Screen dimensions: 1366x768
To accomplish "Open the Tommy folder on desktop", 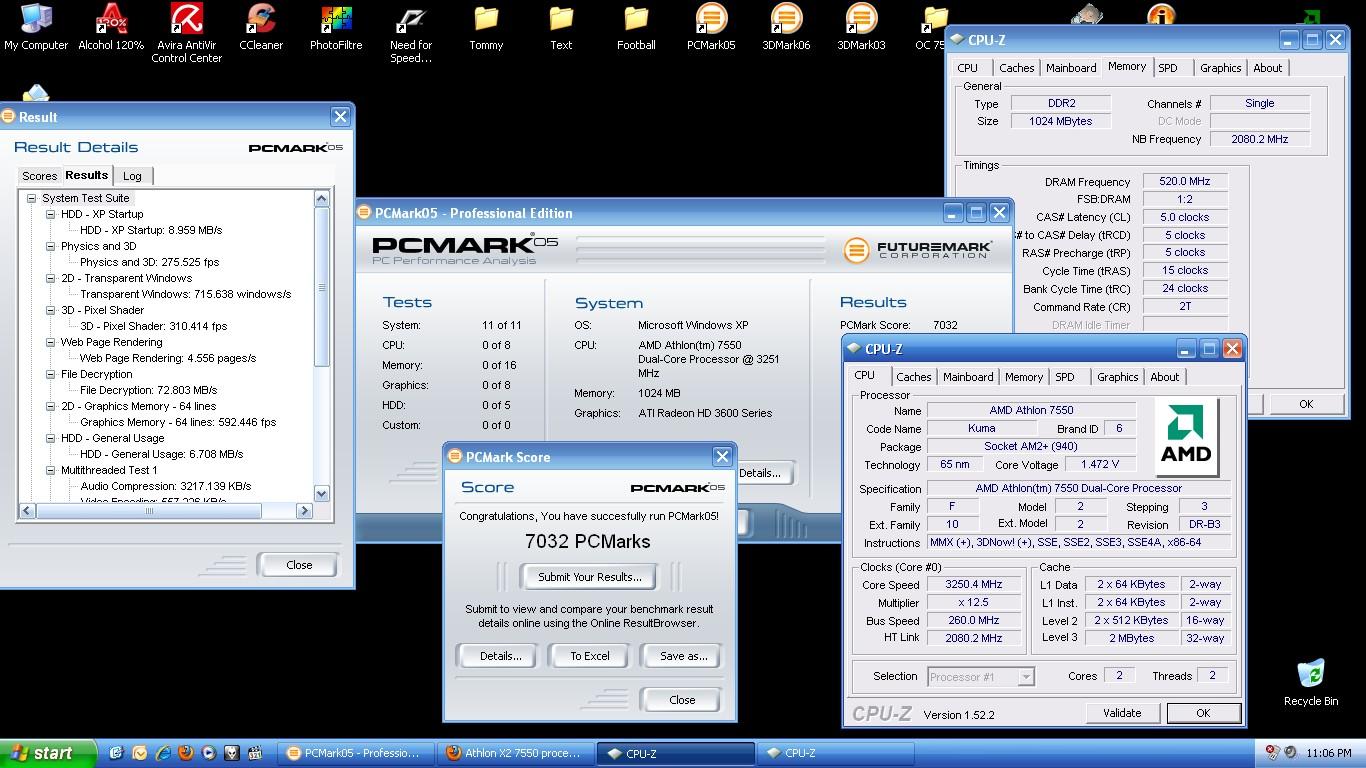I will coord(486,27).
